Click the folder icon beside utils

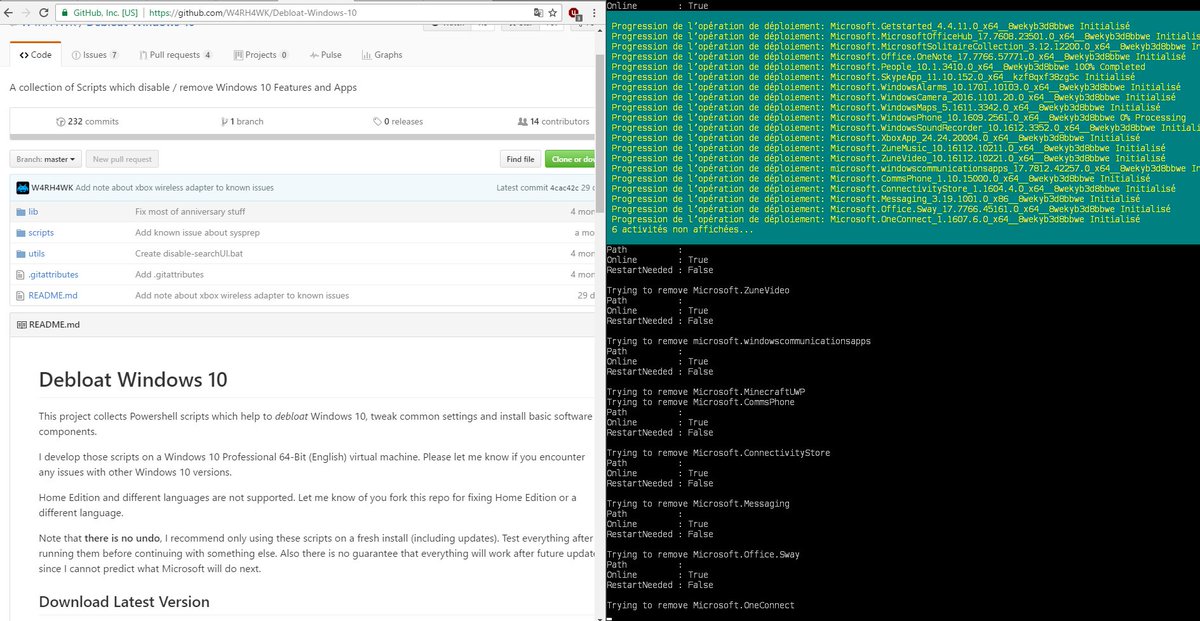[x=20, y=254]
